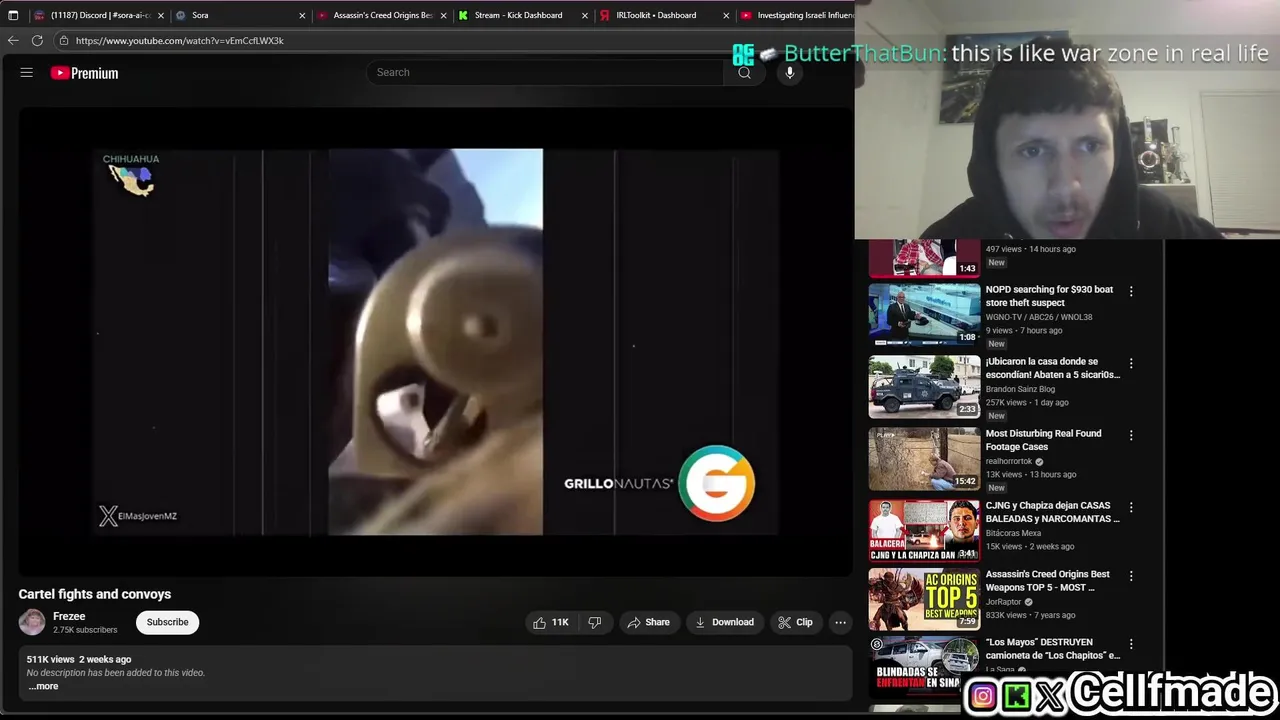Screen dimensions: 1280x720
Task: Click the search magnifier button
Action: tap(744, 72)
